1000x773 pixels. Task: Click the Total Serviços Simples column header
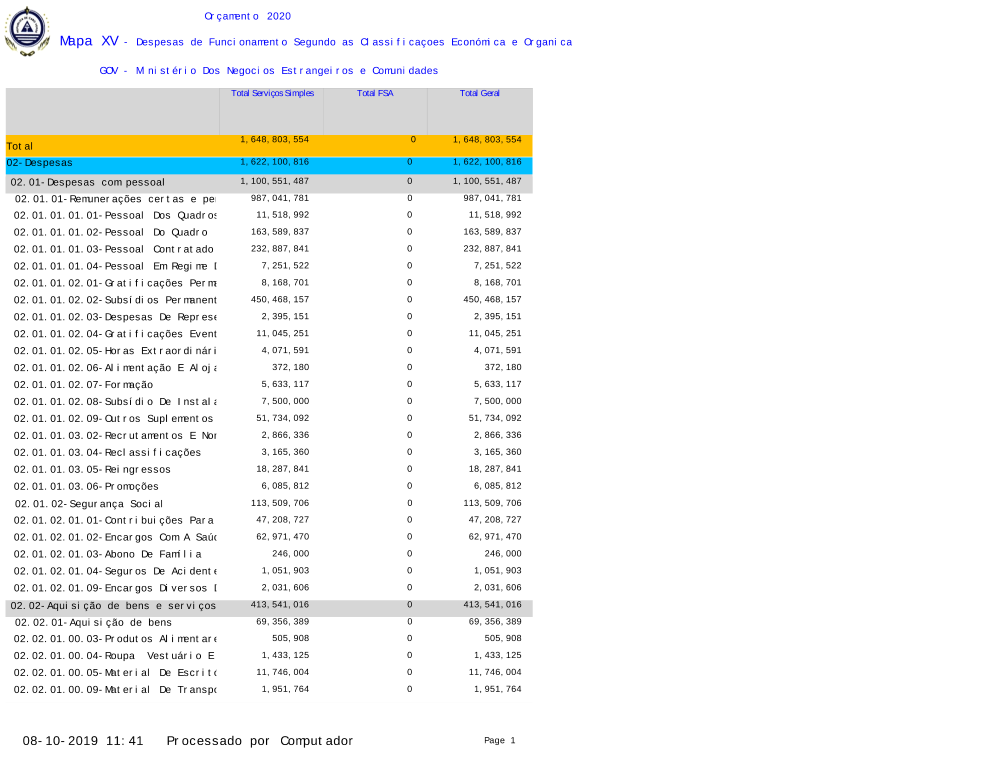pyautogui.click(x=272, y=93)
